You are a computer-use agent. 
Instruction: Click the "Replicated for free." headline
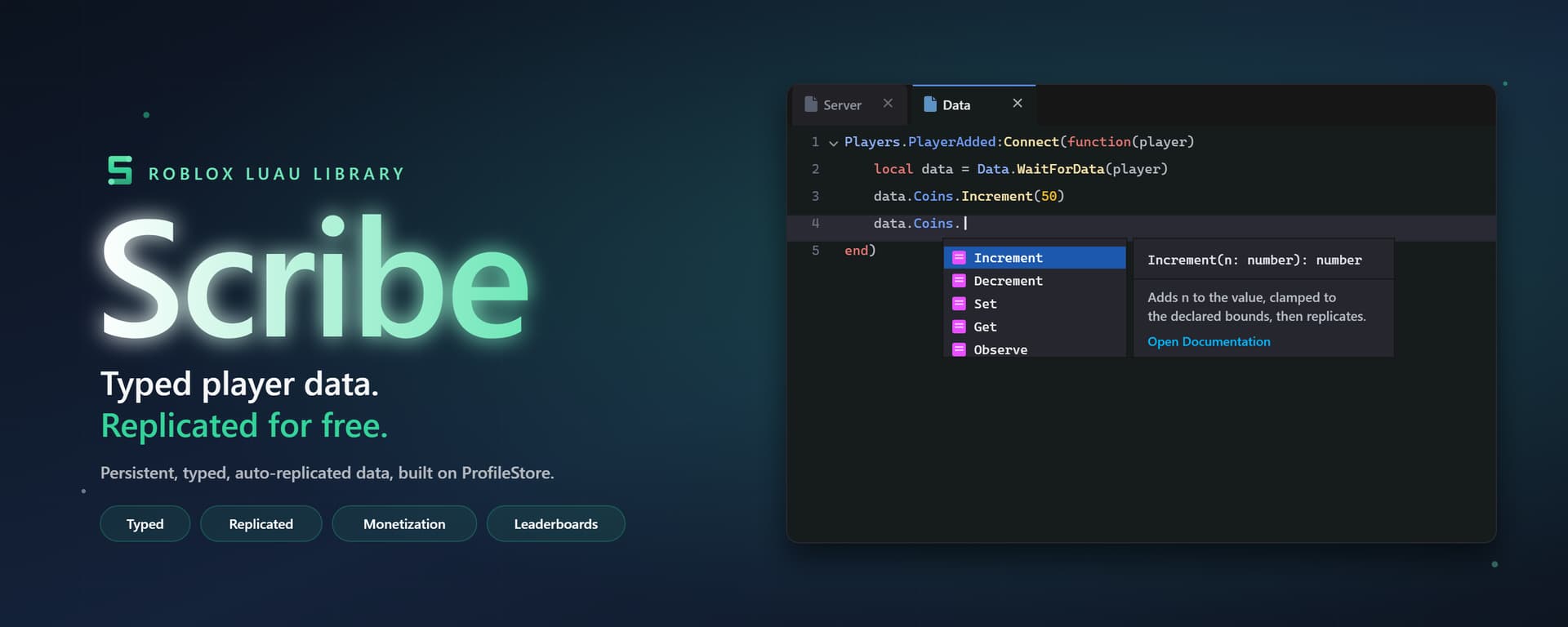(x=244, y=426)
